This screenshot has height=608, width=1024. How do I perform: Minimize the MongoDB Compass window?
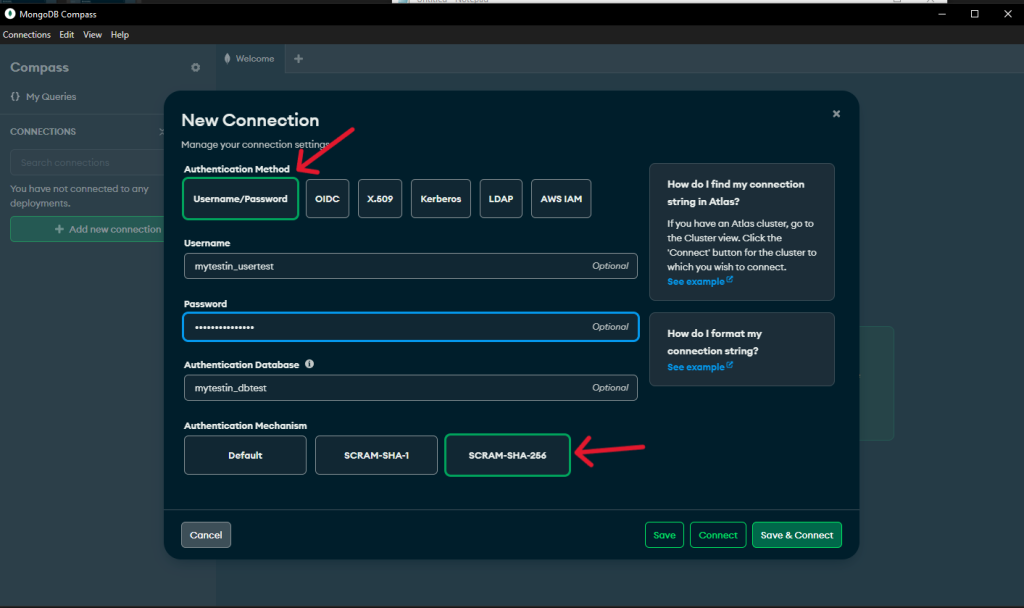coord(942,14)
